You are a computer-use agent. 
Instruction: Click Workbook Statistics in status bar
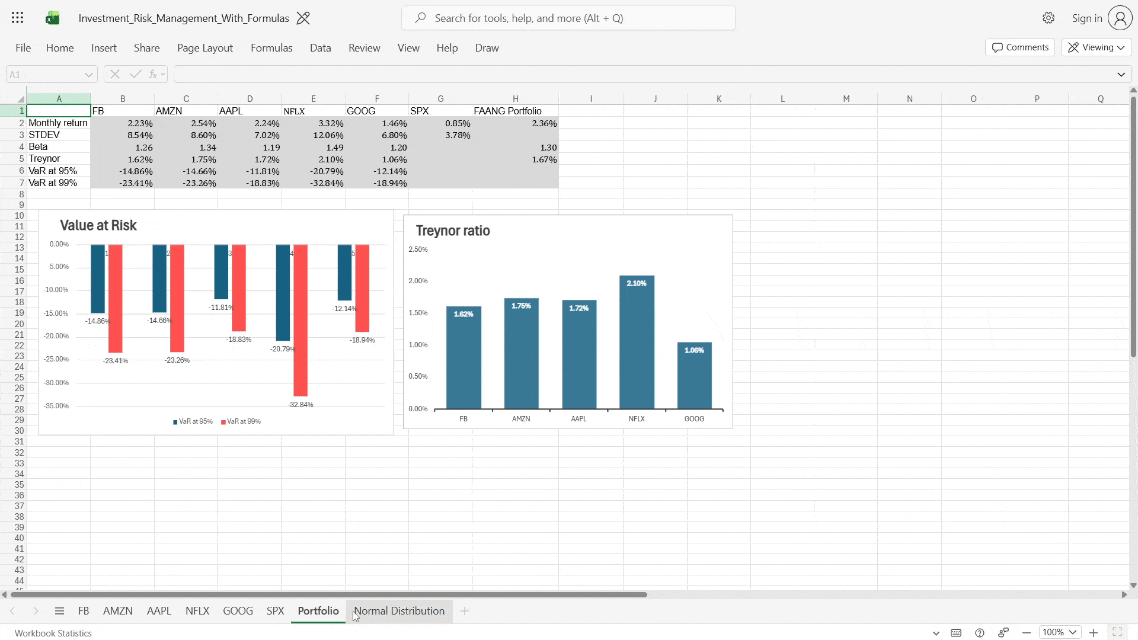coord(53,633)
